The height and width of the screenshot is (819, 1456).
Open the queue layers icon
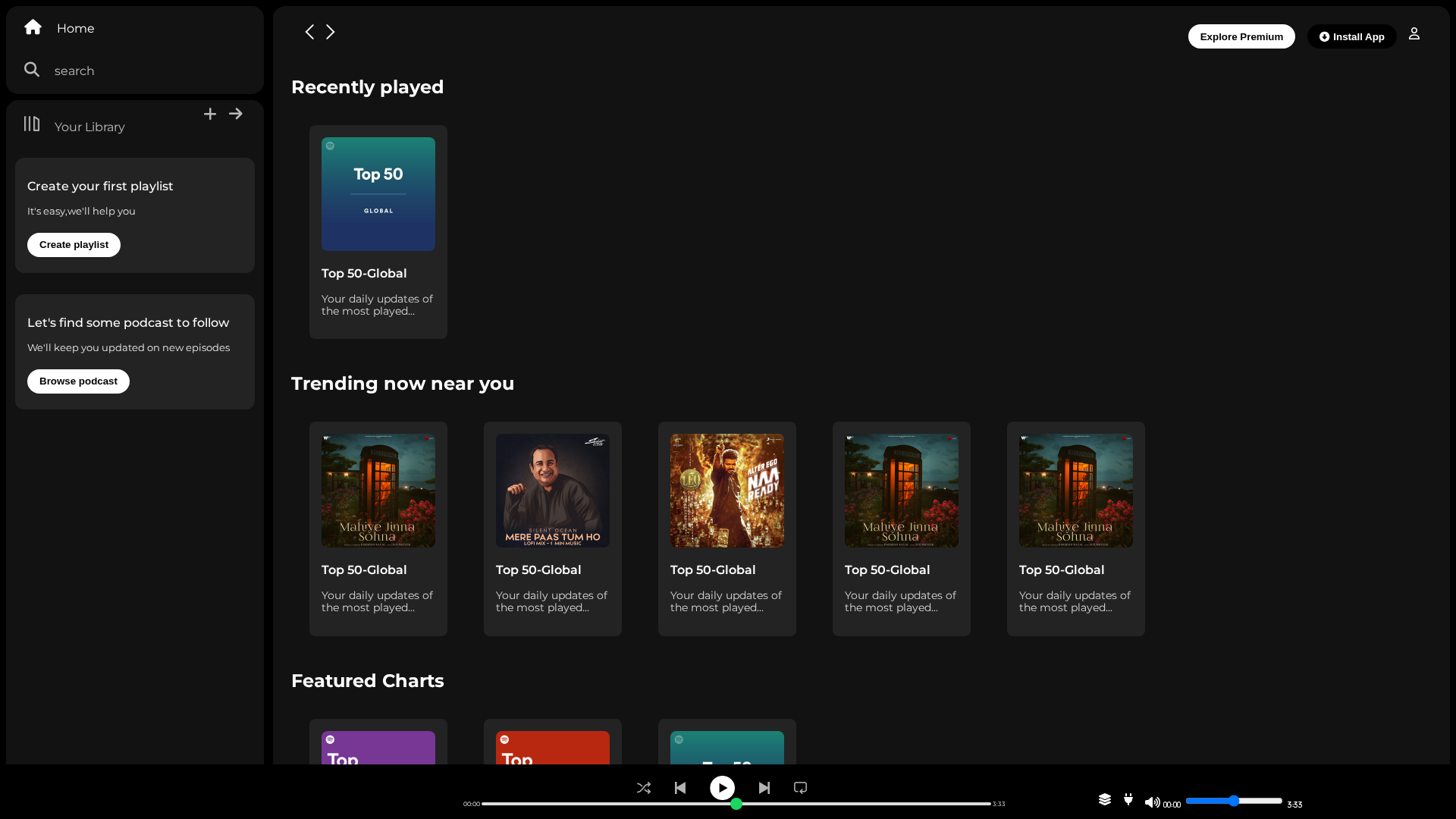tap(1105, 799)
